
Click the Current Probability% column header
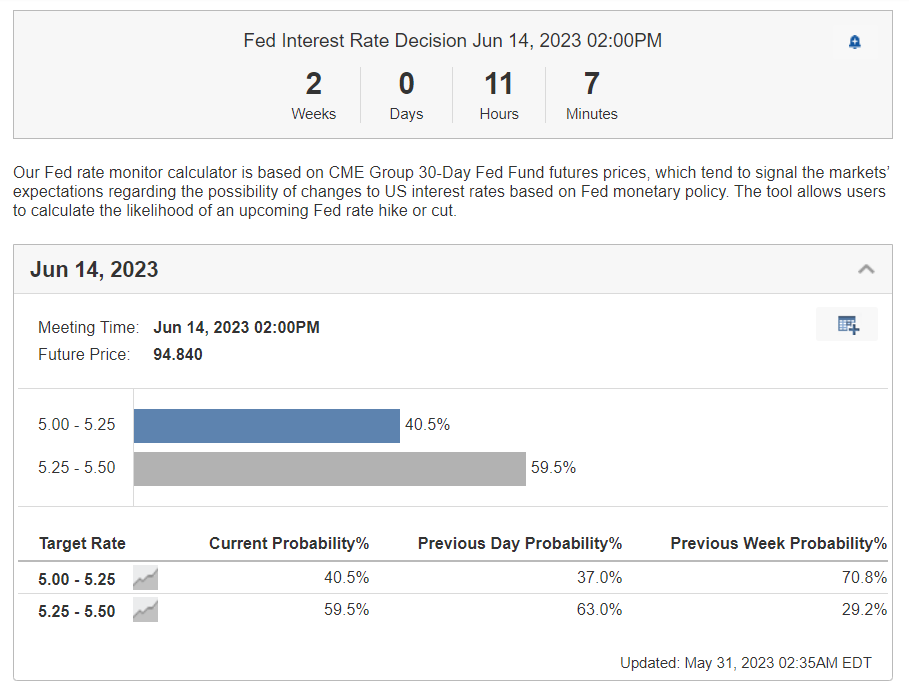pos(289,544)
